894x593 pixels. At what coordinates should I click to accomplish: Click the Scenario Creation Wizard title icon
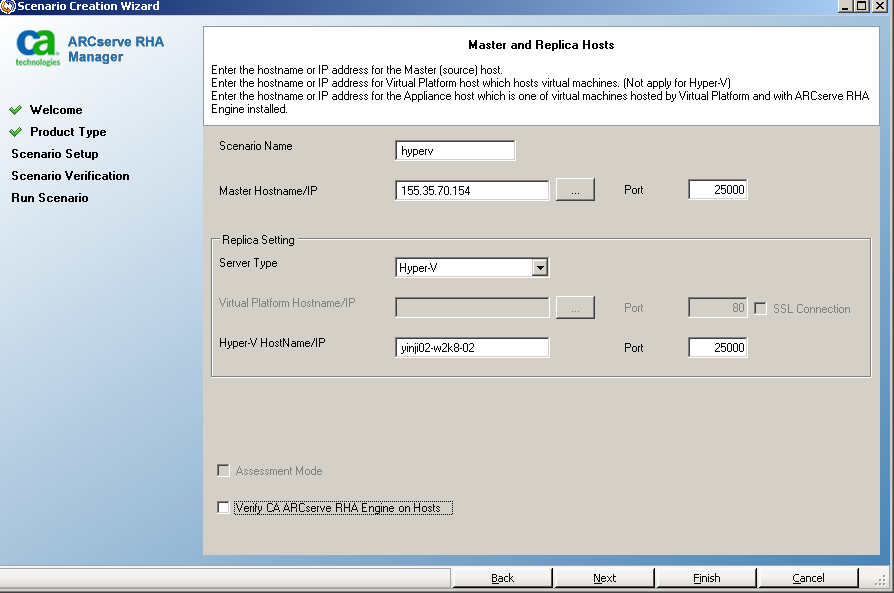click(8, 6)
